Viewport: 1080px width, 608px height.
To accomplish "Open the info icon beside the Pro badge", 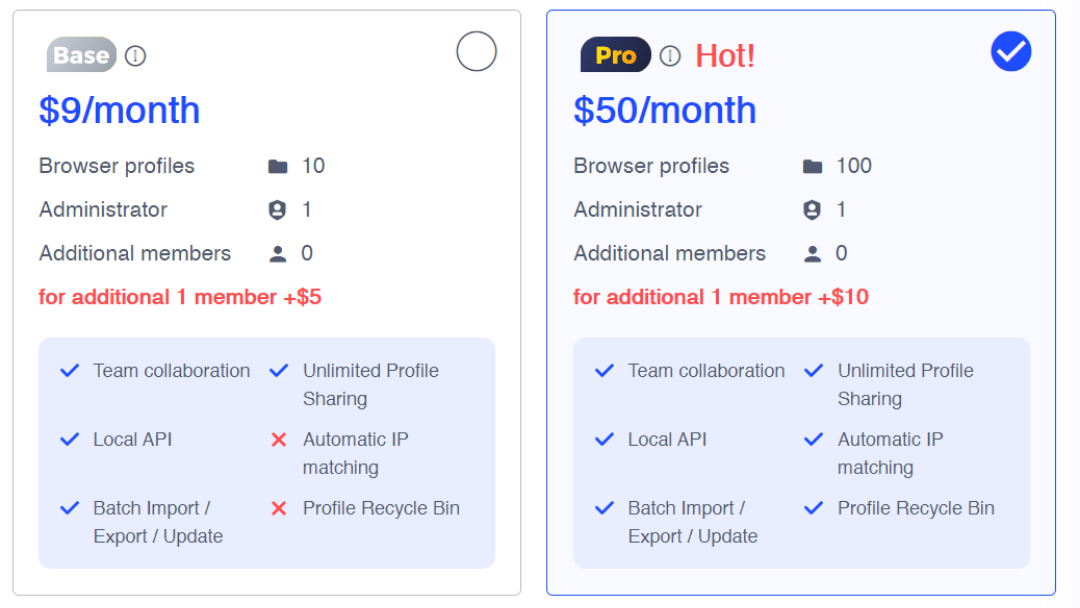I will [x=669, y=56].
